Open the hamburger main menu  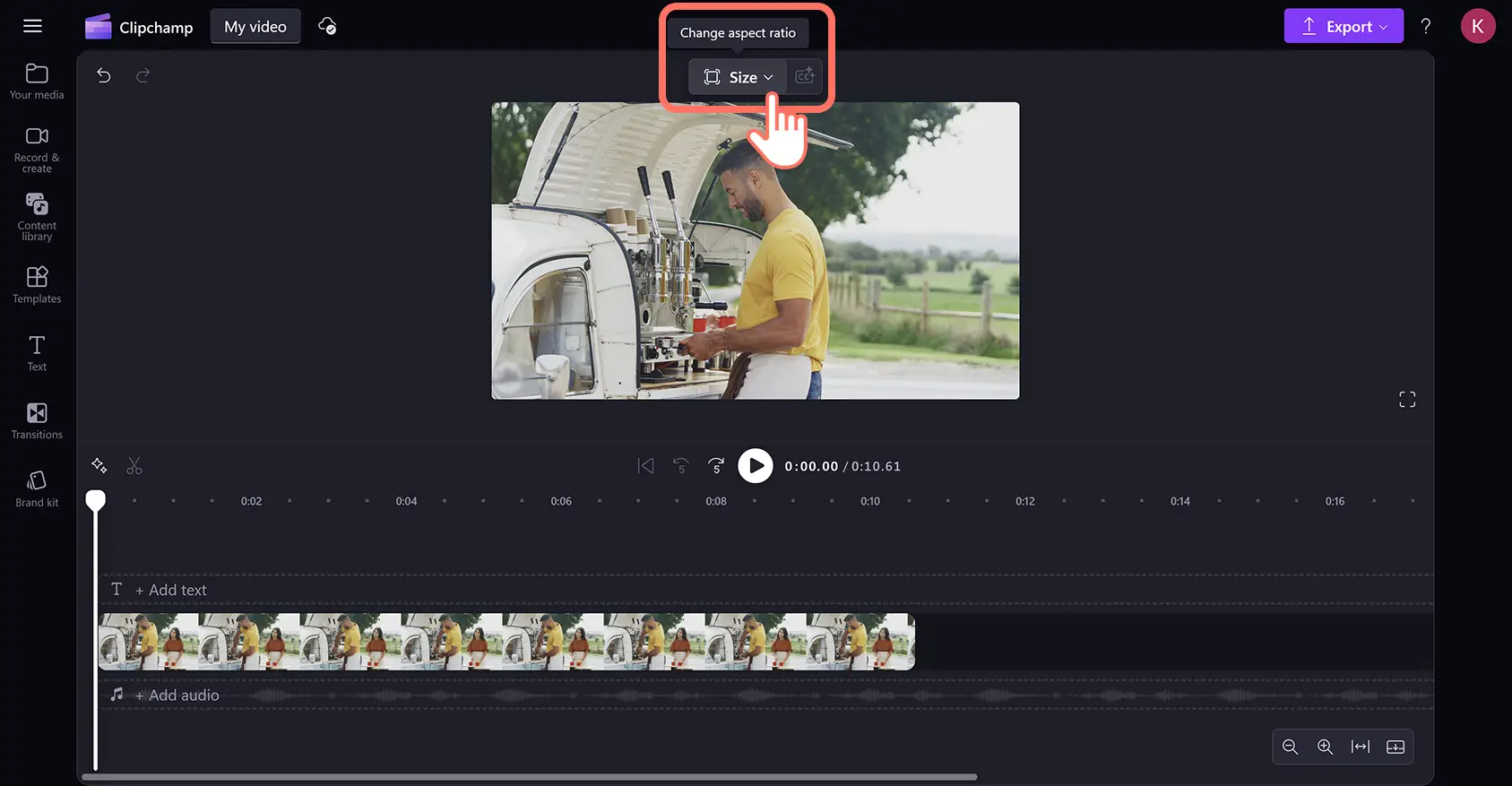point(32,26)
